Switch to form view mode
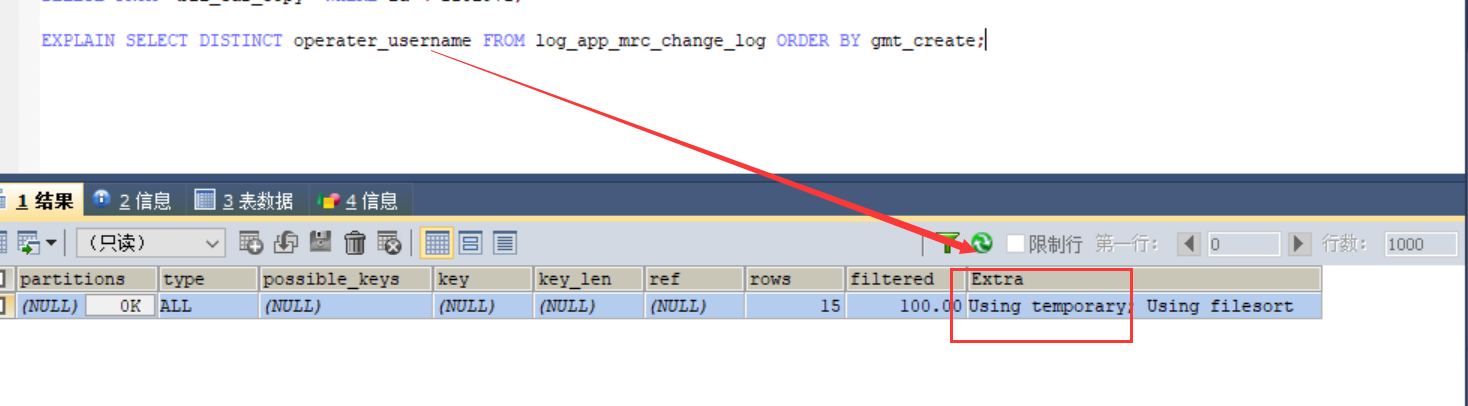 pos(471,242)
